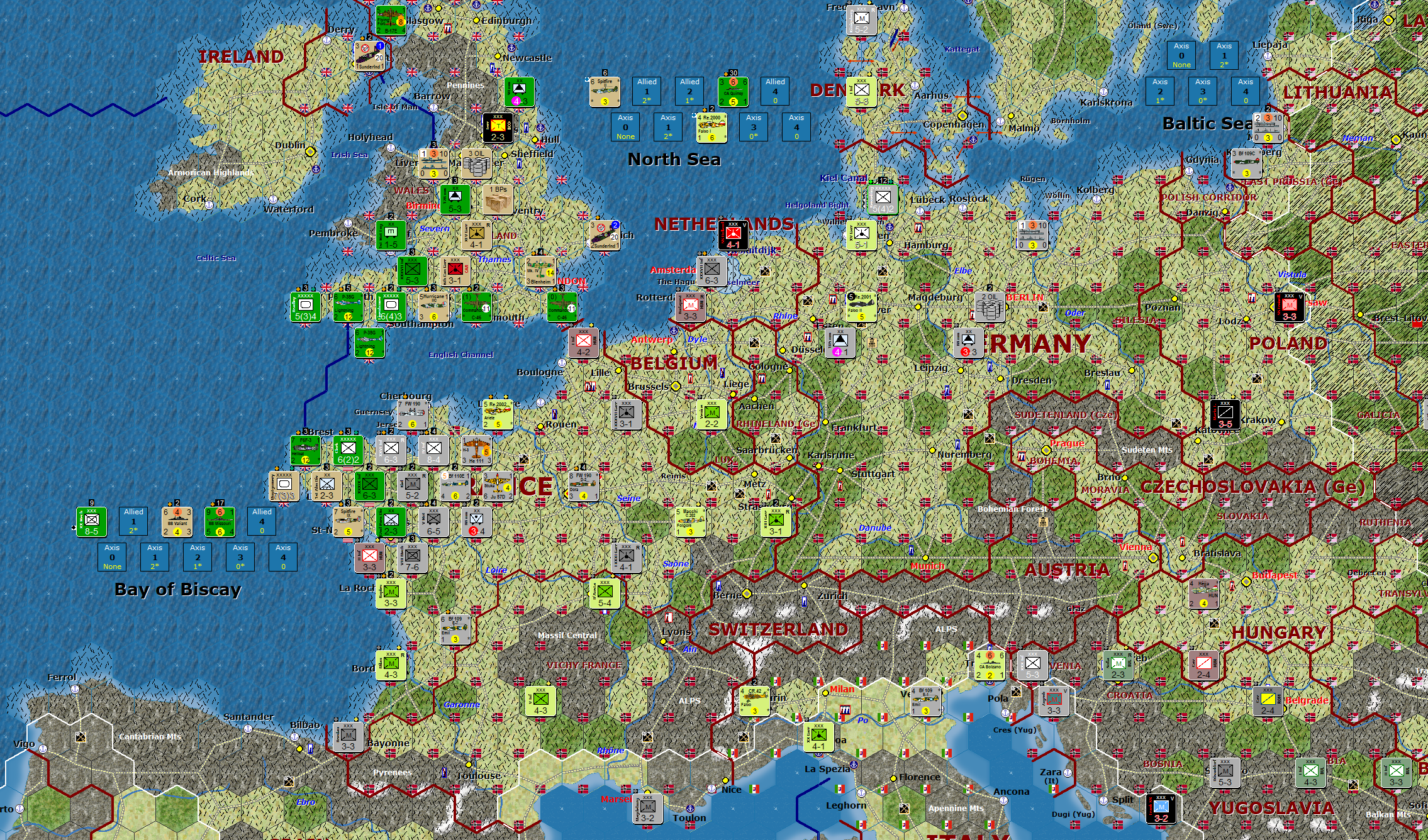Click North Sea Allied 4 section box

pos(775,91)
